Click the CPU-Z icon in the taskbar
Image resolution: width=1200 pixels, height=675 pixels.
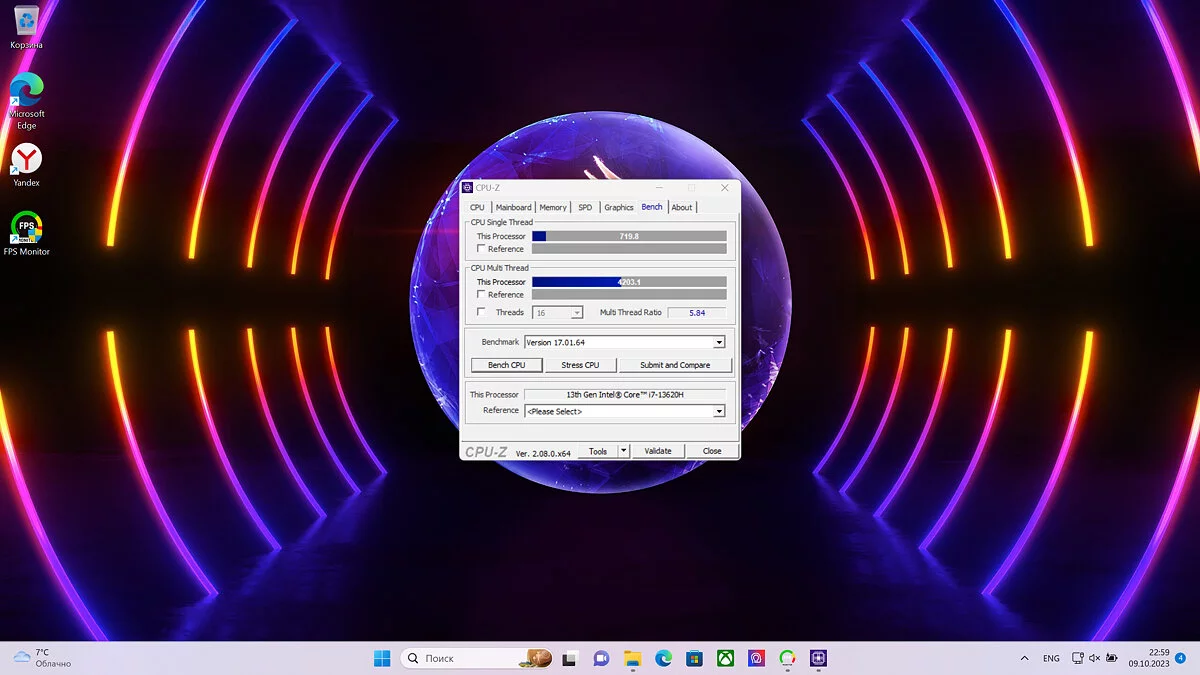point(819,658)
